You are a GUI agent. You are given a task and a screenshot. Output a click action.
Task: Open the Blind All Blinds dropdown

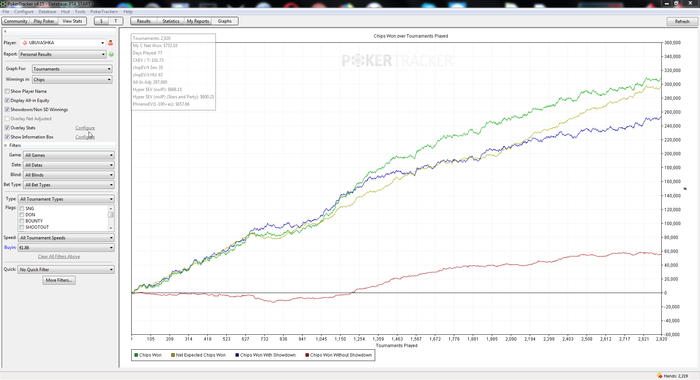coord(68,175)
